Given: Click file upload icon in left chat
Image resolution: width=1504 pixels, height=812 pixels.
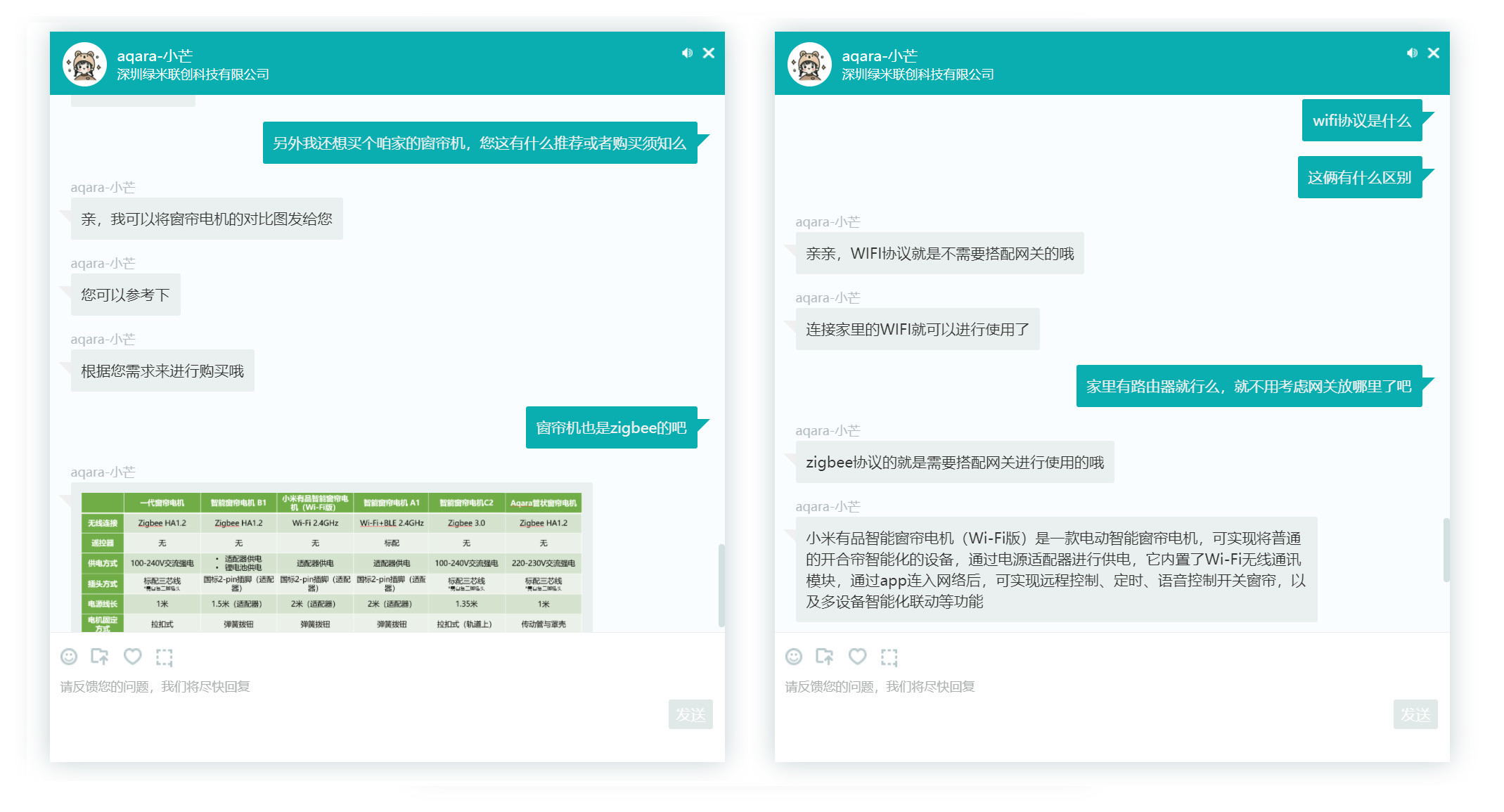Looking at the screenshot, I should [100, 657].
